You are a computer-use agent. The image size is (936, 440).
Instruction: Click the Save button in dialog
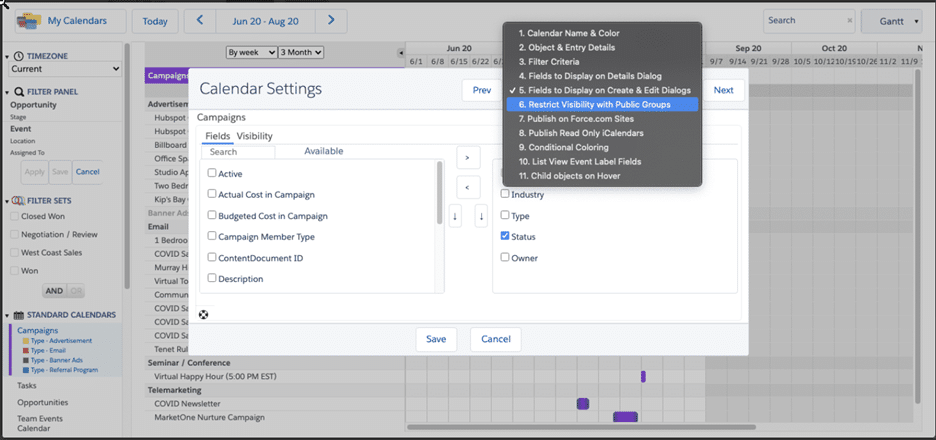click(436, 339)
